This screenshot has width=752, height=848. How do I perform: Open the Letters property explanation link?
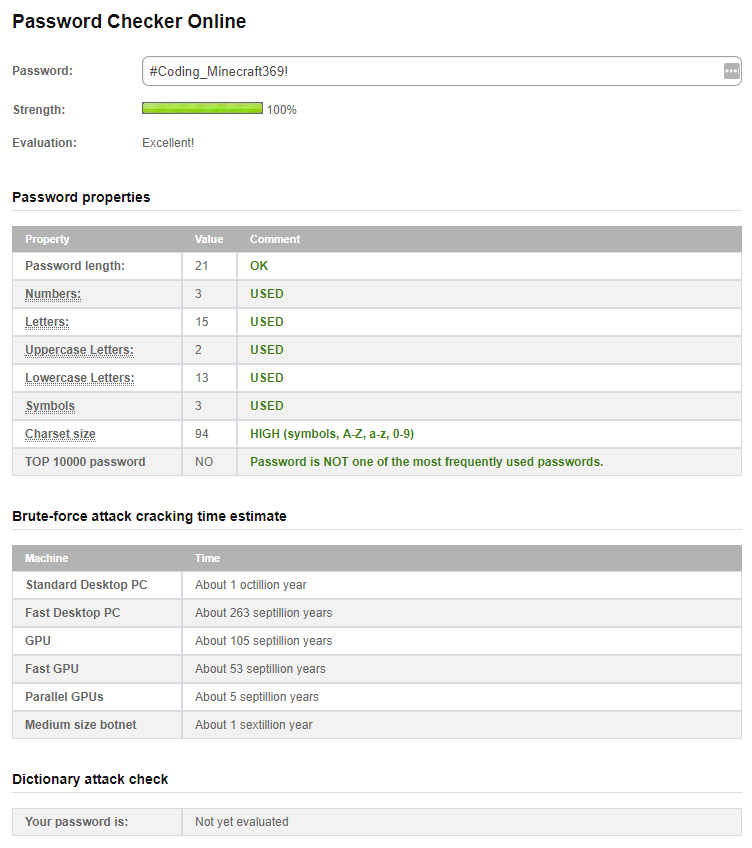pos(47,321)
